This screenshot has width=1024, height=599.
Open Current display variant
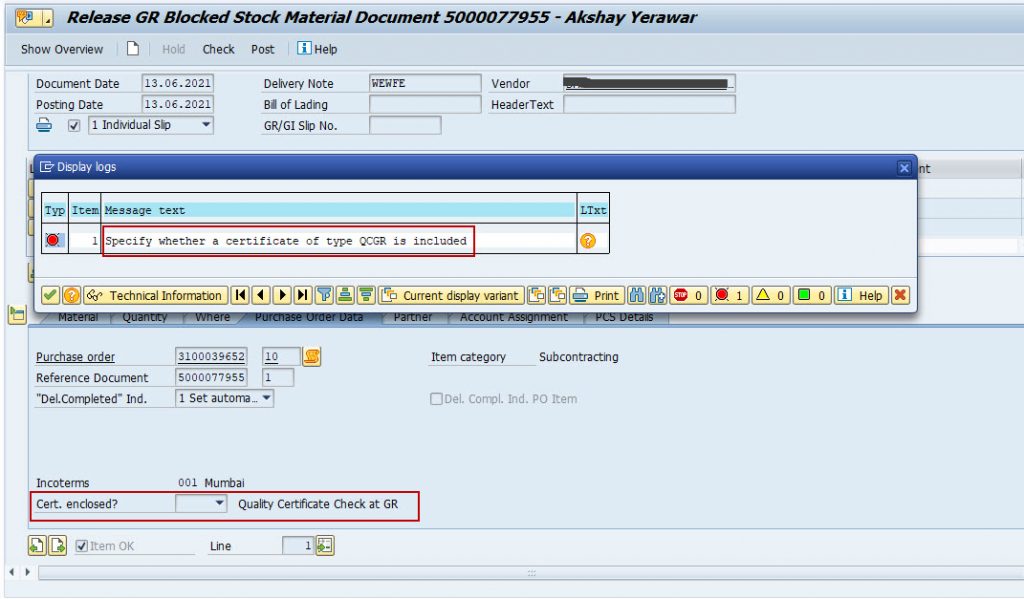coord(451,295)
